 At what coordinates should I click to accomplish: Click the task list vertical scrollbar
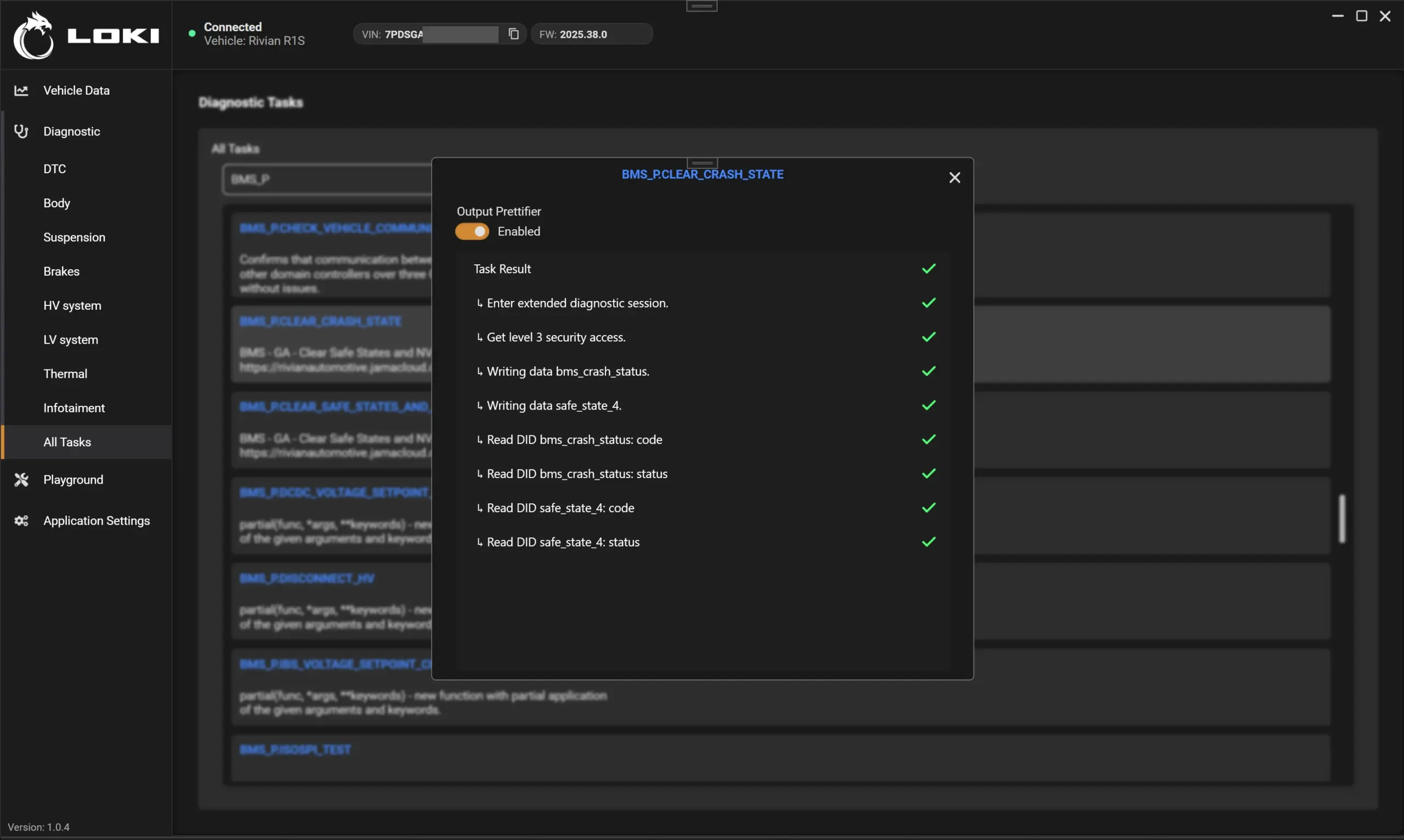[1341, 519]
